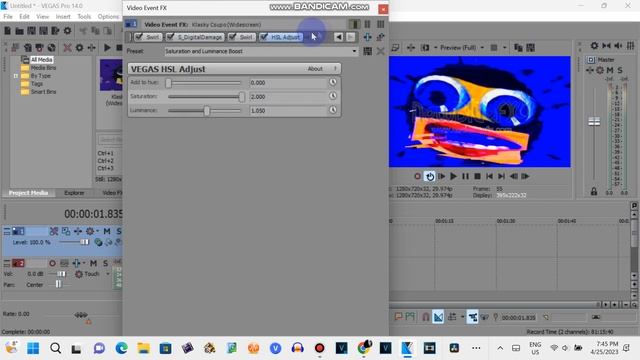
Task: Open the Touch automation mode dropdown
Action: pyautogui.click(x=108, y=274)
